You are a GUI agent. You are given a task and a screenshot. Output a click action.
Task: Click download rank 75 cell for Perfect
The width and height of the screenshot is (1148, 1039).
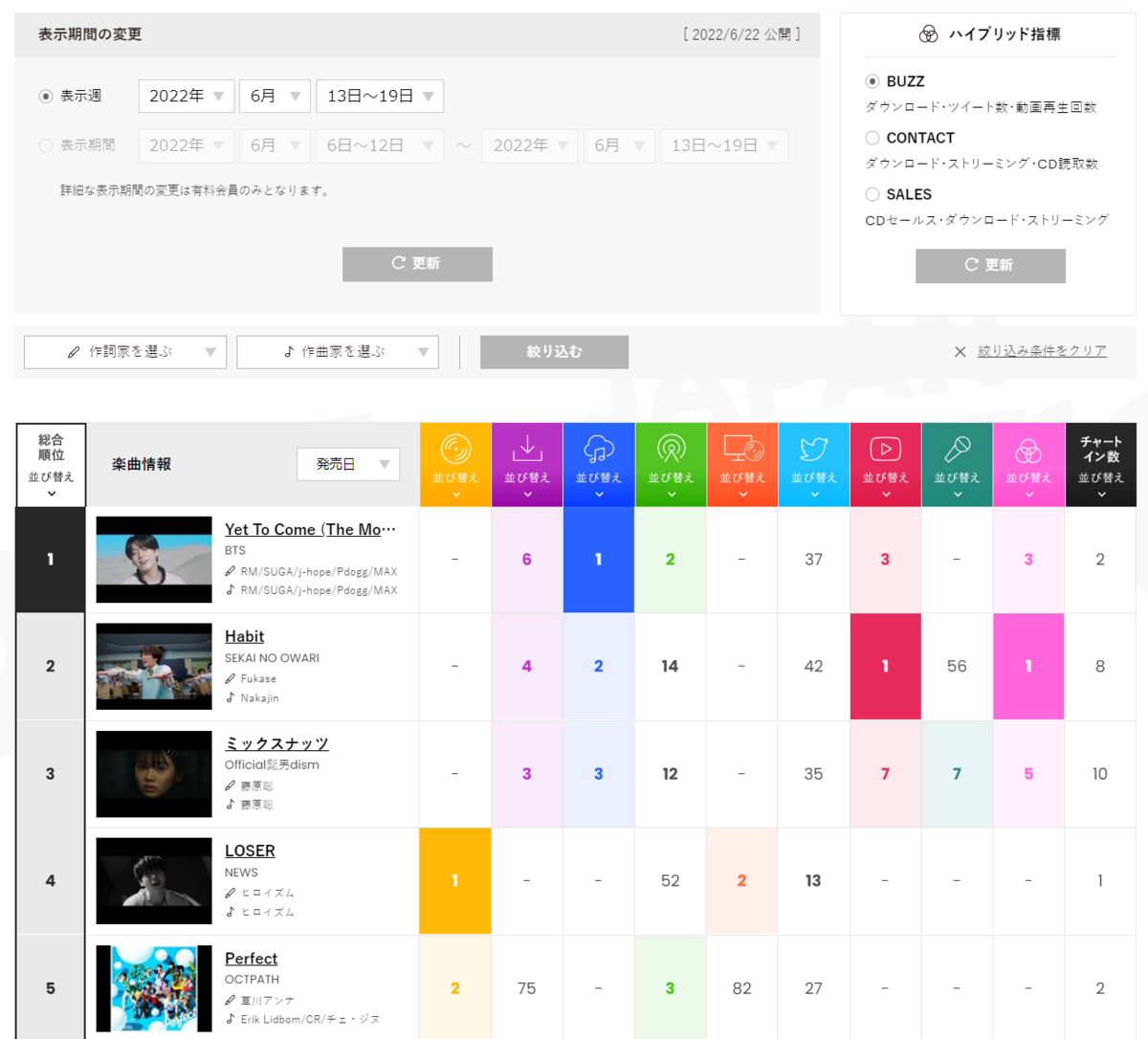pos(527,988)
